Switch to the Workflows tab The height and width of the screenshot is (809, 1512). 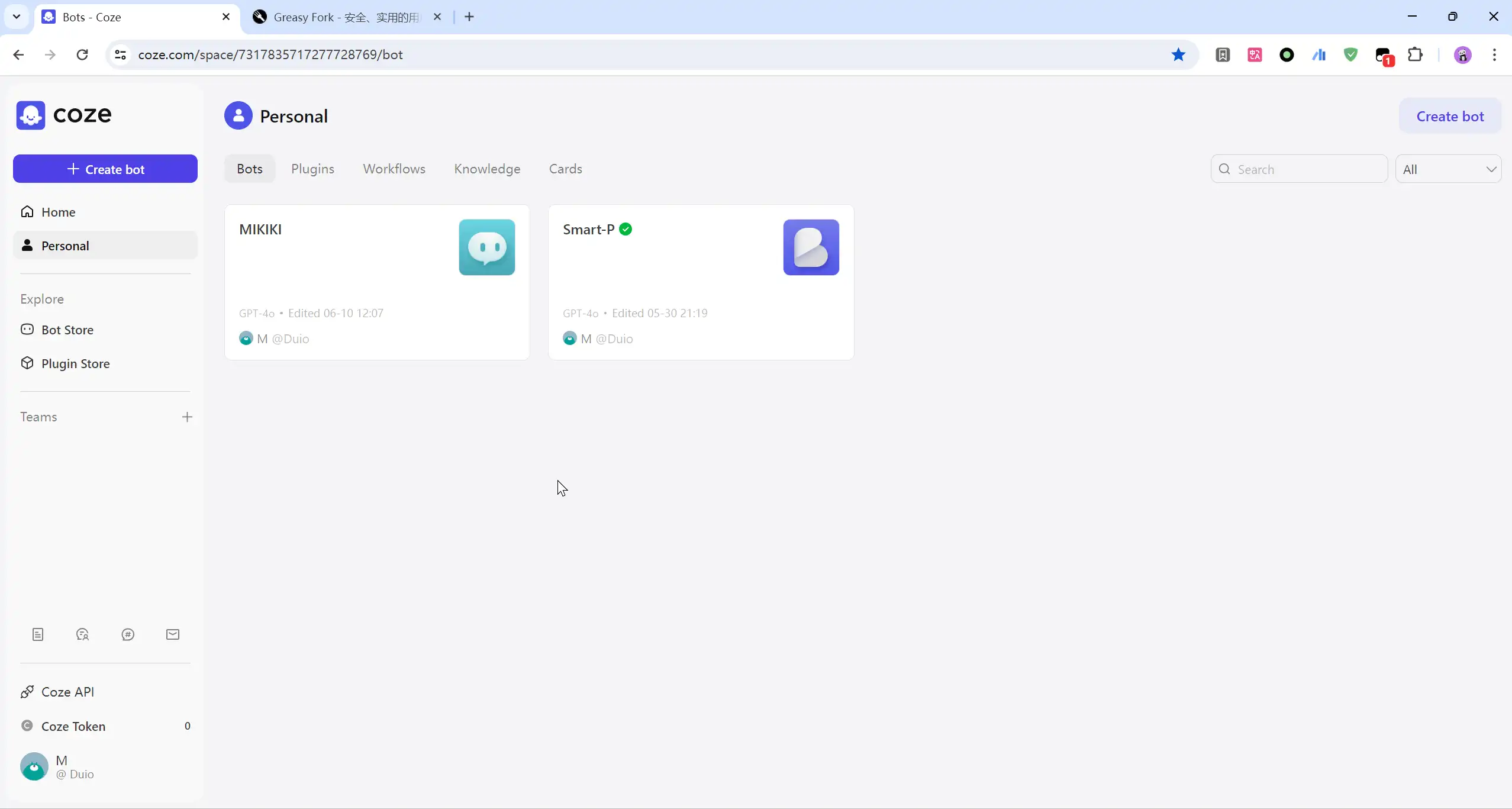(x=394, y=169)
